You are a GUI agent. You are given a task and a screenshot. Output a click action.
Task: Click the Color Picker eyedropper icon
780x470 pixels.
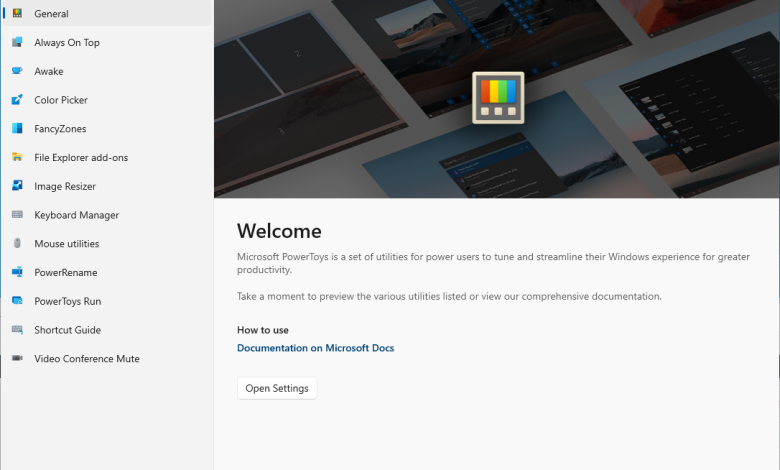click(17, 100)
